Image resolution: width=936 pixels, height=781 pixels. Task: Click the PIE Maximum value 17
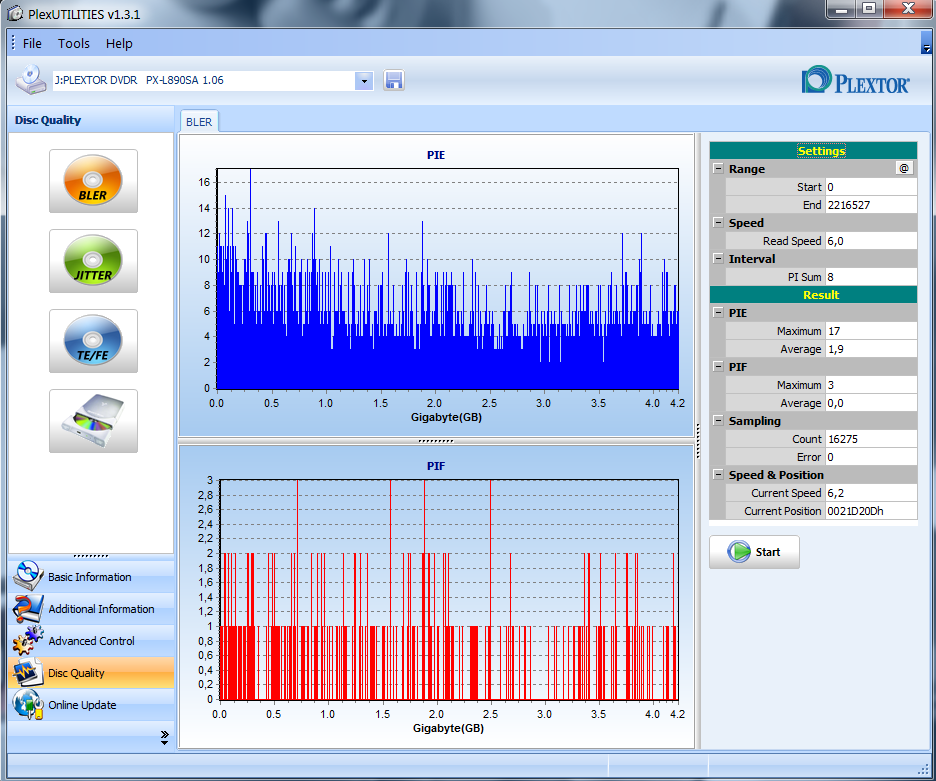point(871,331)
